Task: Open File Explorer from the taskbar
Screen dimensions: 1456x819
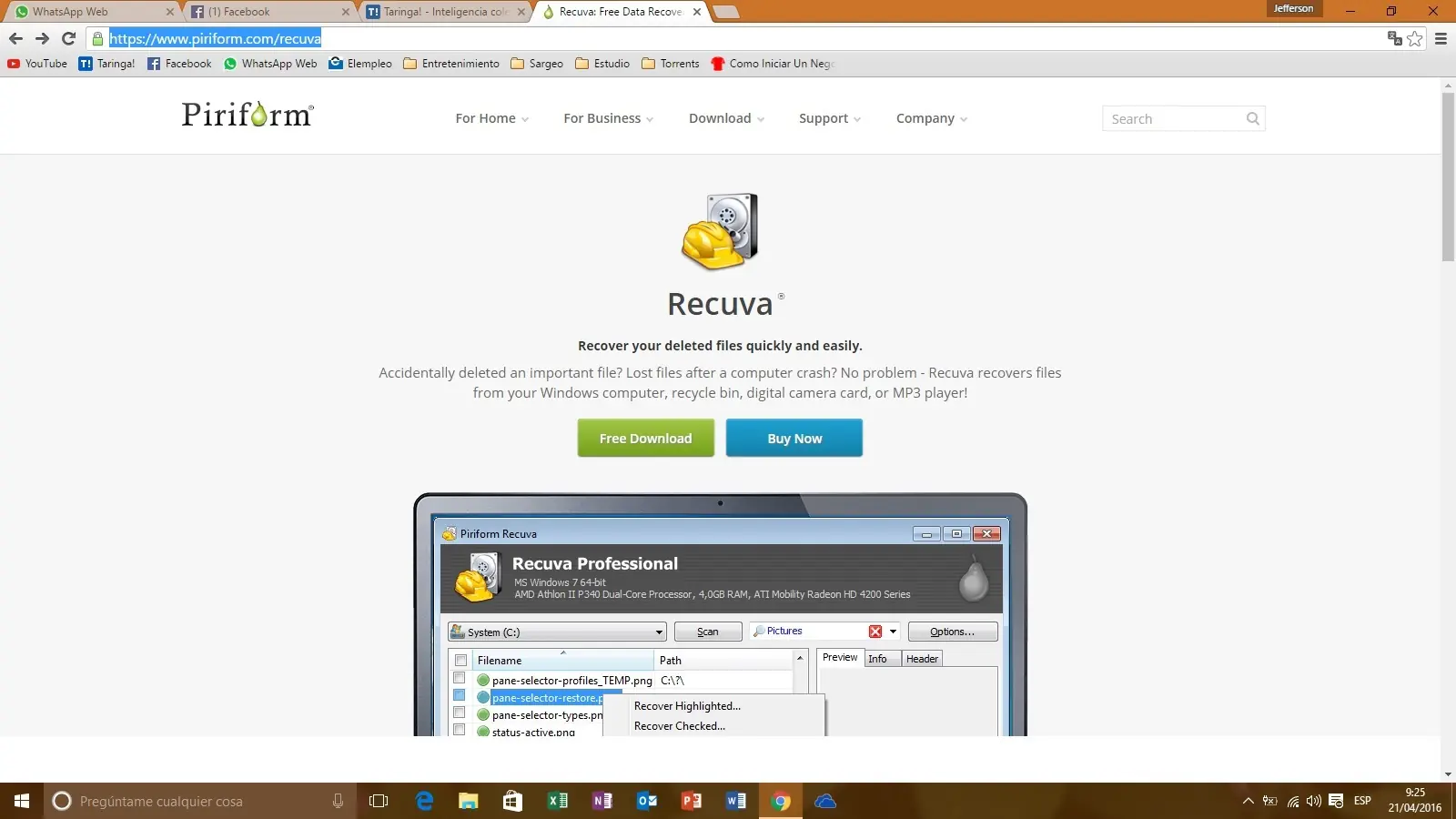Action: coord(469,801)
